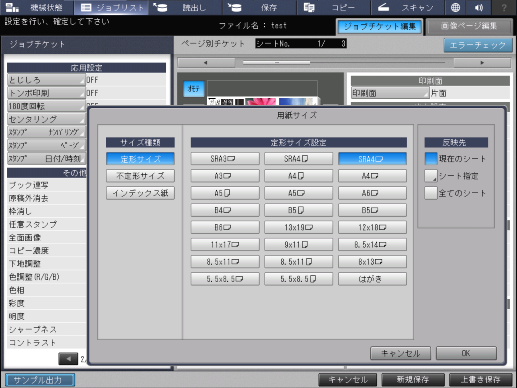Image resolution: width=517 pixels, height=388 pixels.
Task: Choose SRA3 landscape paper size
Action: pyautogui.click(x=225, y=159)
